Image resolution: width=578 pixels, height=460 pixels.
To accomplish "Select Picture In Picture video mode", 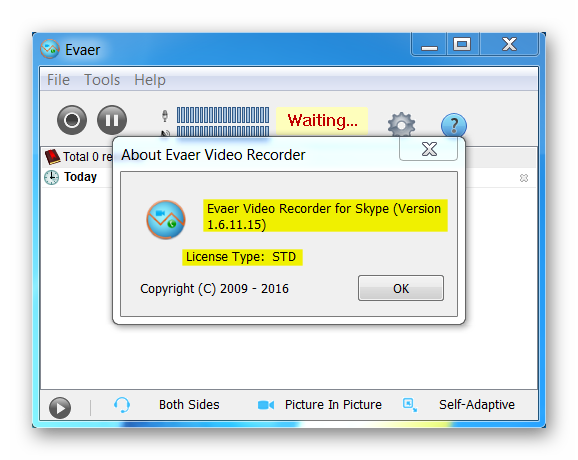I will point(333,405).
